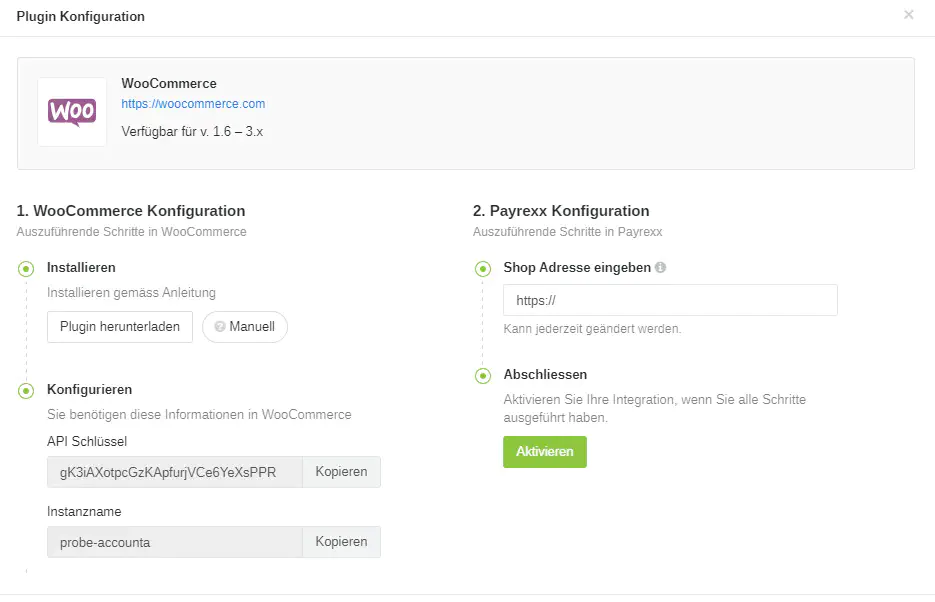
Task: Close the Plugin Konfiguration dialog
Action: (x=908, y=15)
